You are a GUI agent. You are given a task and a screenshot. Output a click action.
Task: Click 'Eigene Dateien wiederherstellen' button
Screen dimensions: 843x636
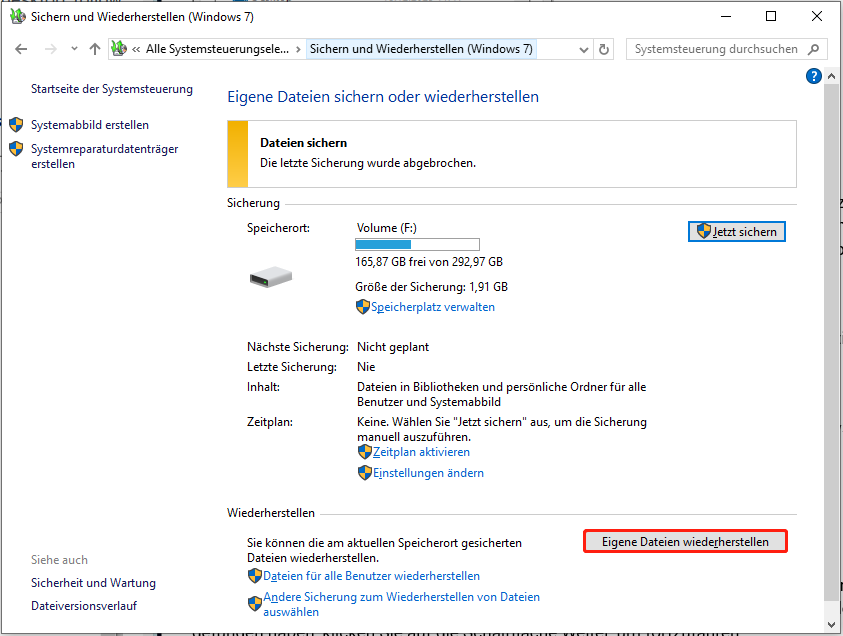pyautogui.click(x=685, y=541)
